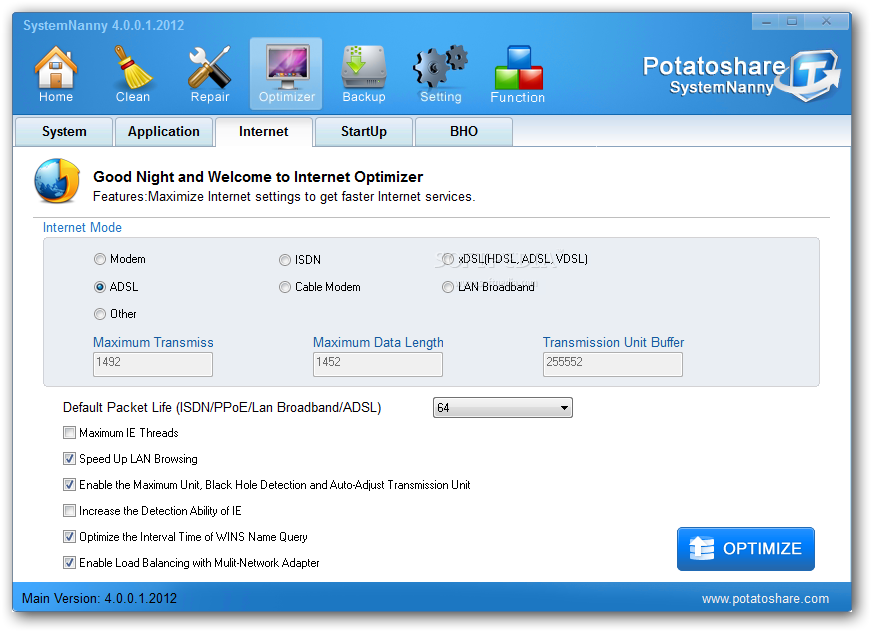Click Main Version 4.0.0.1.2012 status text
872x632 pixels.
(x=99, y=599)
